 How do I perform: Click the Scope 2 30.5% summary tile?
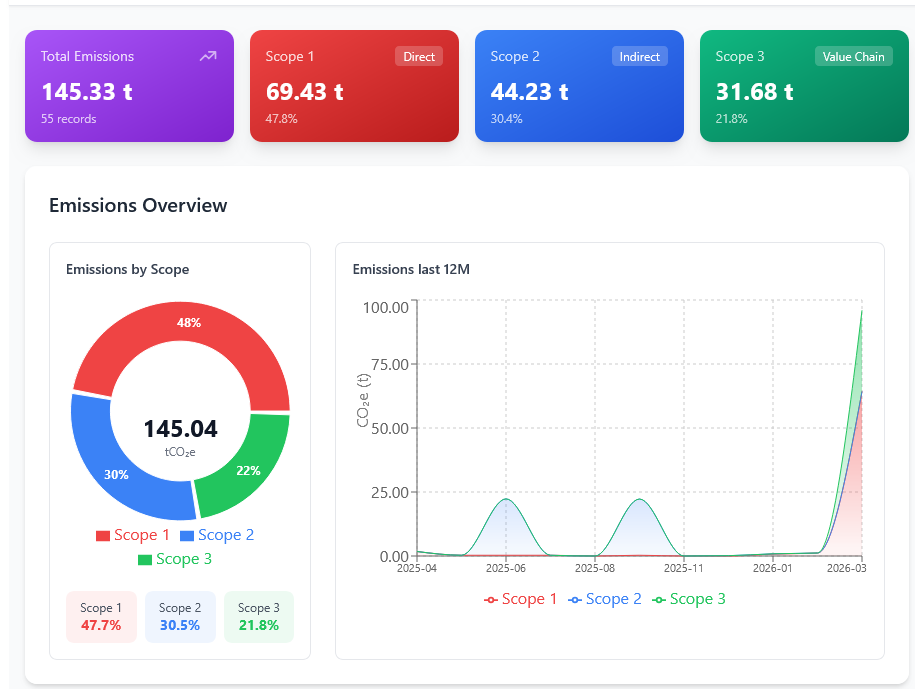180,617
